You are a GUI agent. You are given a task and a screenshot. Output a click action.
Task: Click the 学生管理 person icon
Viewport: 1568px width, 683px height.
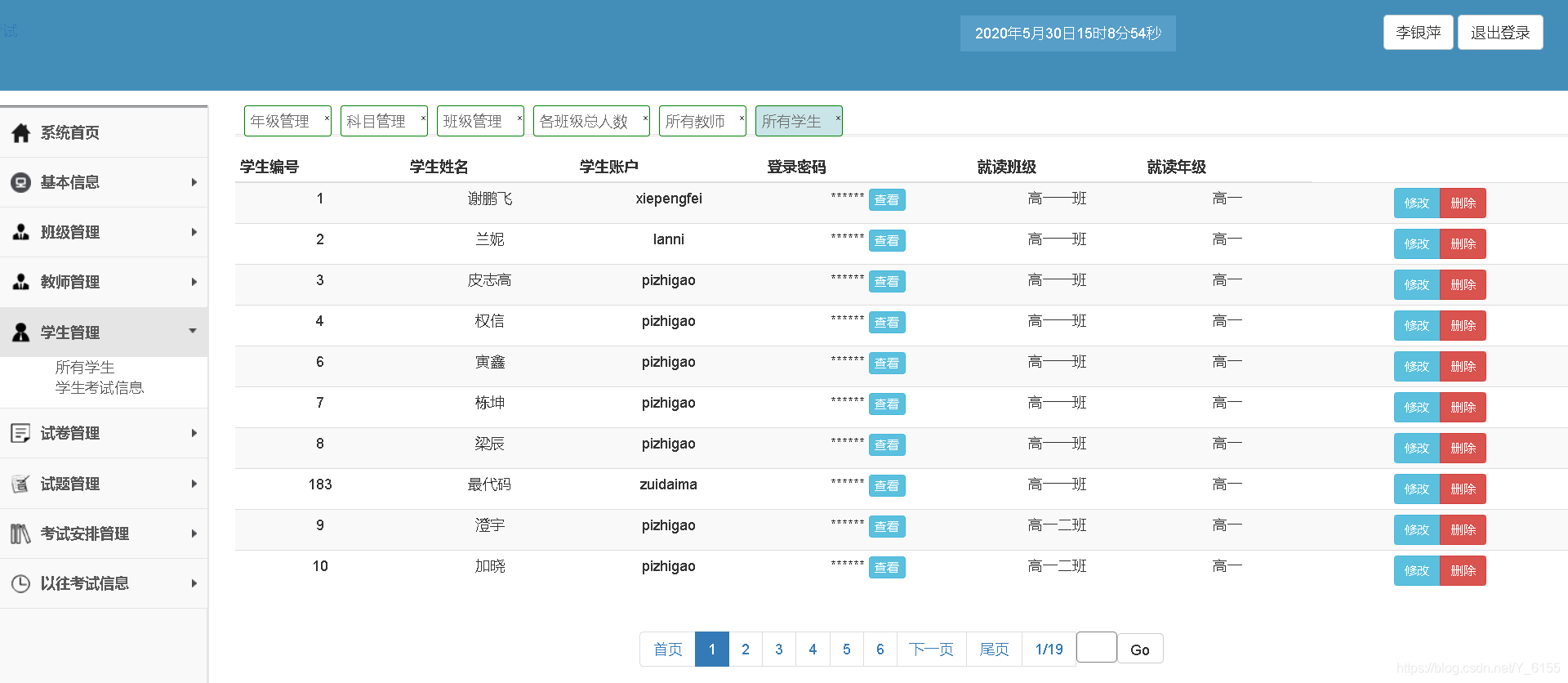pyautogui.click(x=21, y=333)
